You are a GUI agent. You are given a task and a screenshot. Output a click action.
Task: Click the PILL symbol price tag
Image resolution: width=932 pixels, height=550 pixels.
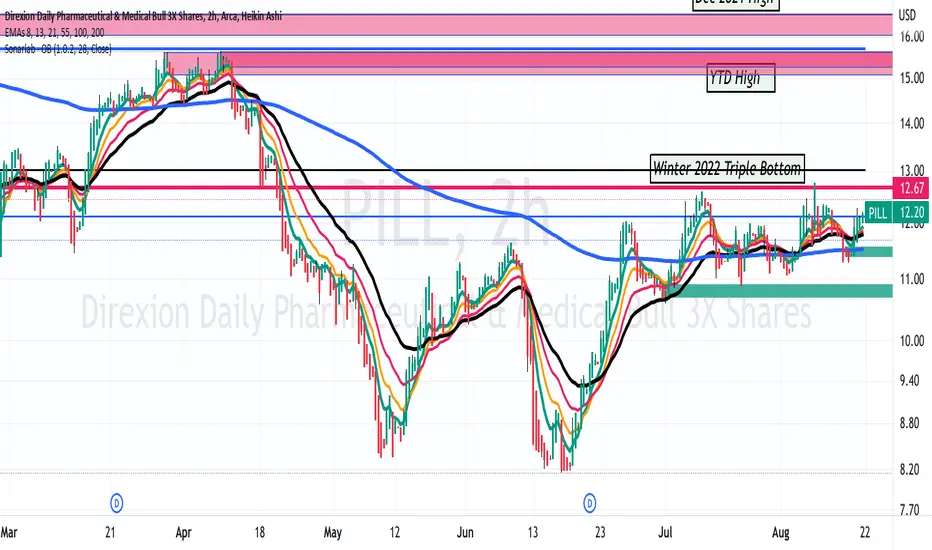(x=878, y=213)
